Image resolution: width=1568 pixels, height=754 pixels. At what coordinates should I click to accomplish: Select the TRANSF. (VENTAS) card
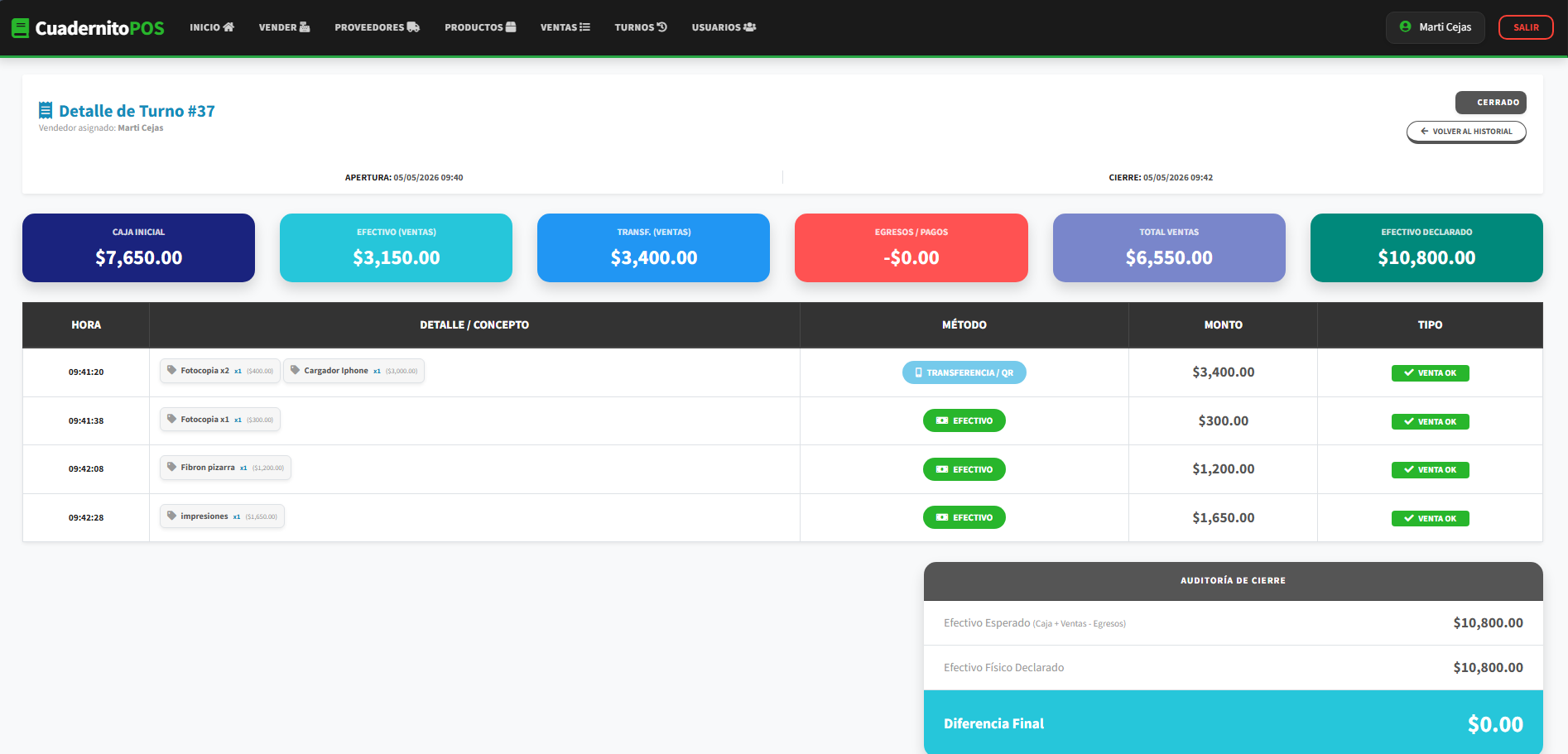point(653,247)
